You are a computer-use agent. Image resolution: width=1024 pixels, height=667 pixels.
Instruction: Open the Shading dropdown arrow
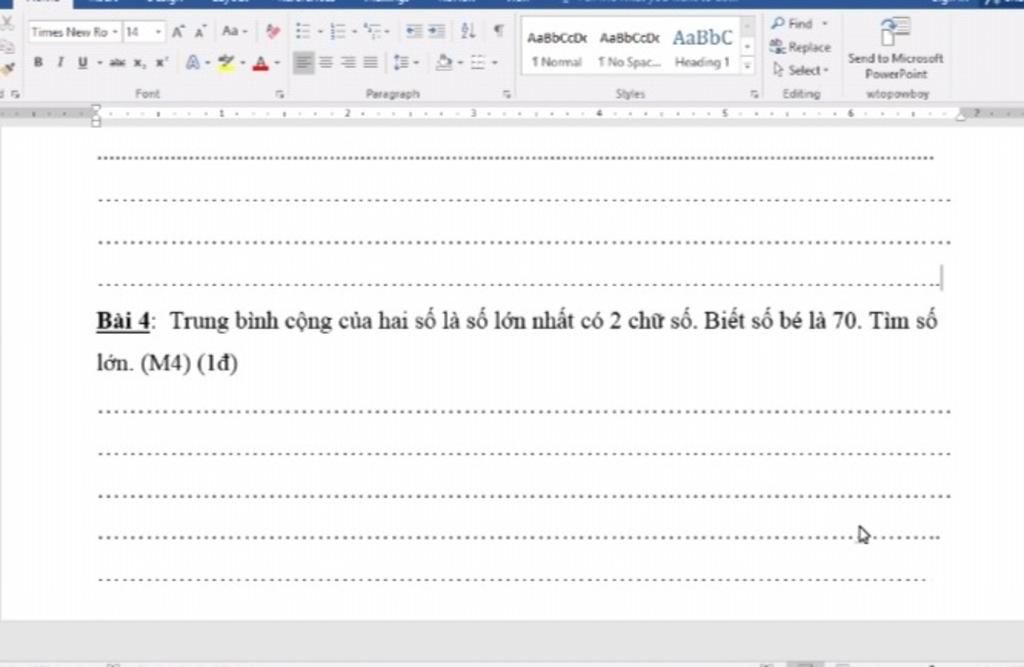tap(460, 63)
